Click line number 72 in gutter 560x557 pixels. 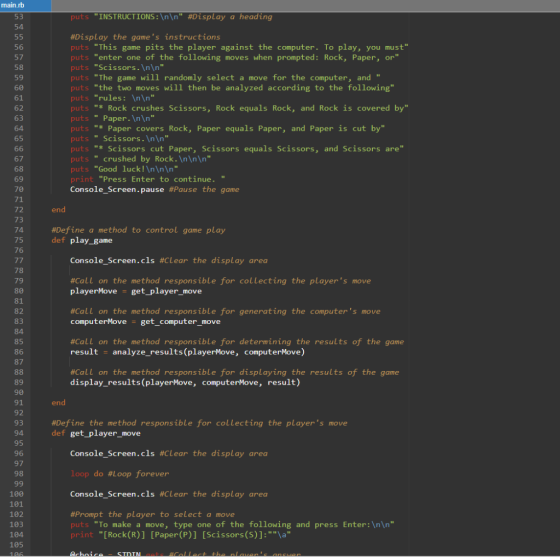pyautogui.click(x=19, y=210)
